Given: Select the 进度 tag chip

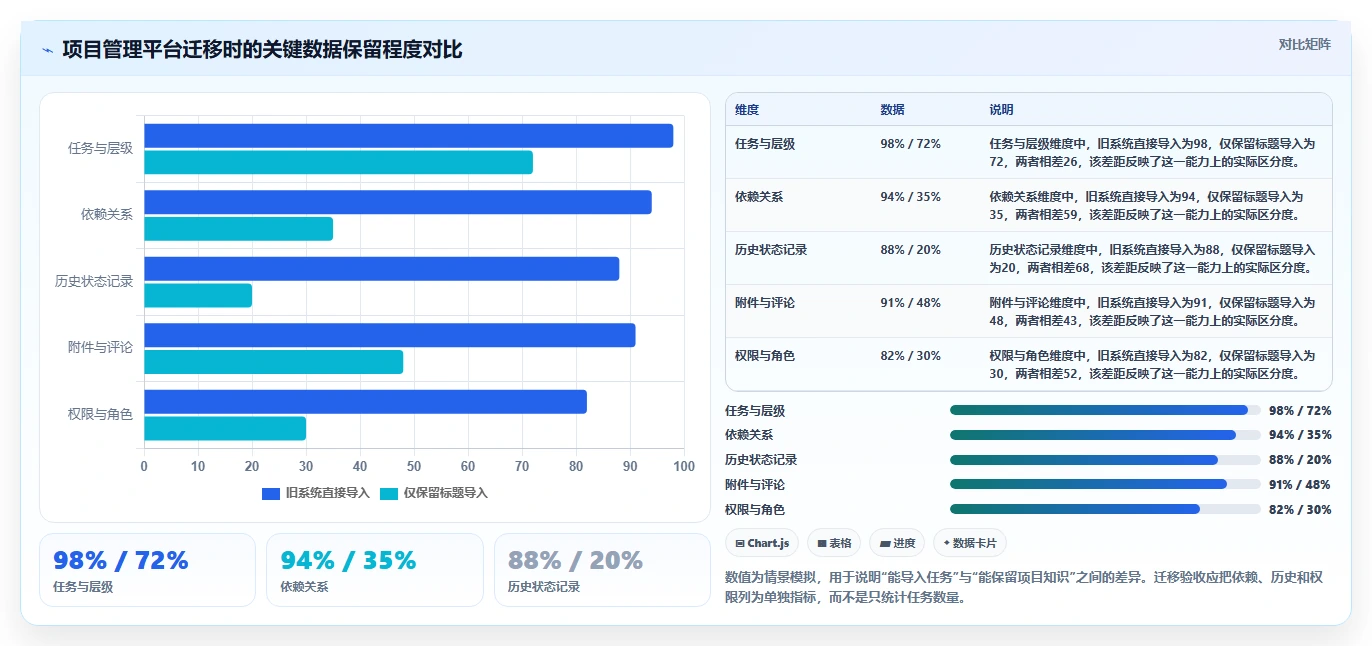Looking at the screenshot, I should coord(897,543).
